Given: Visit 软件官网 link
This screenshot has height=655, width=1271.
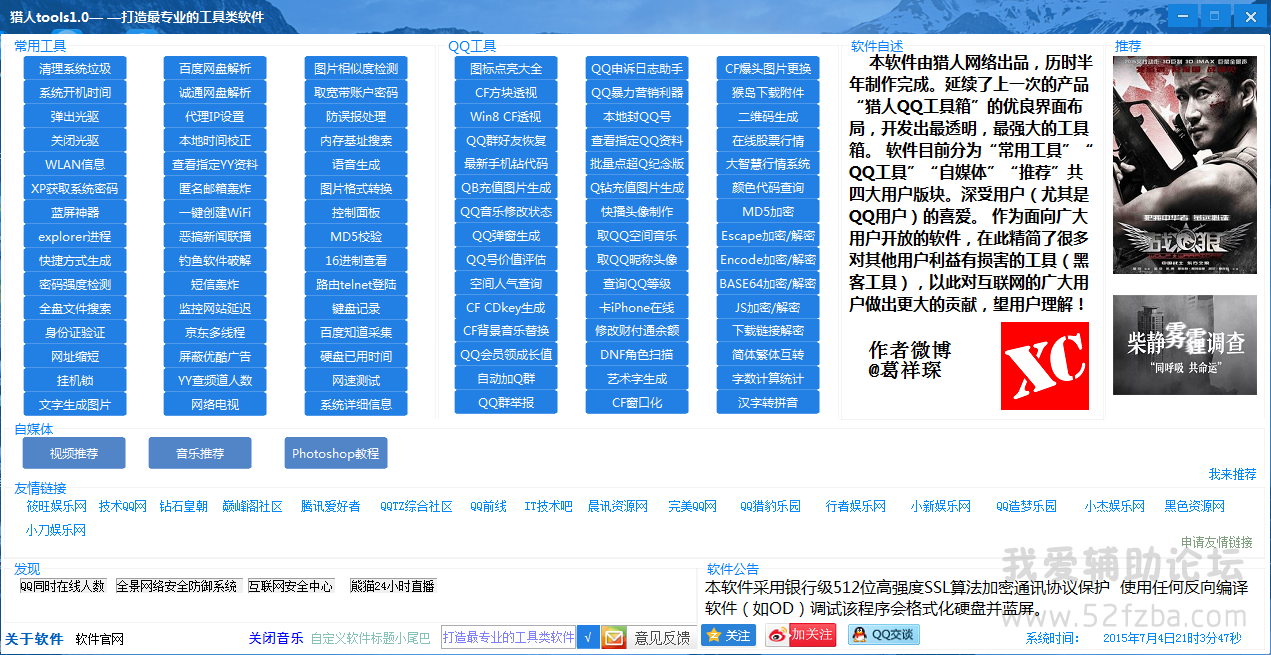Looking at the screenshot, I should (100, 639).
